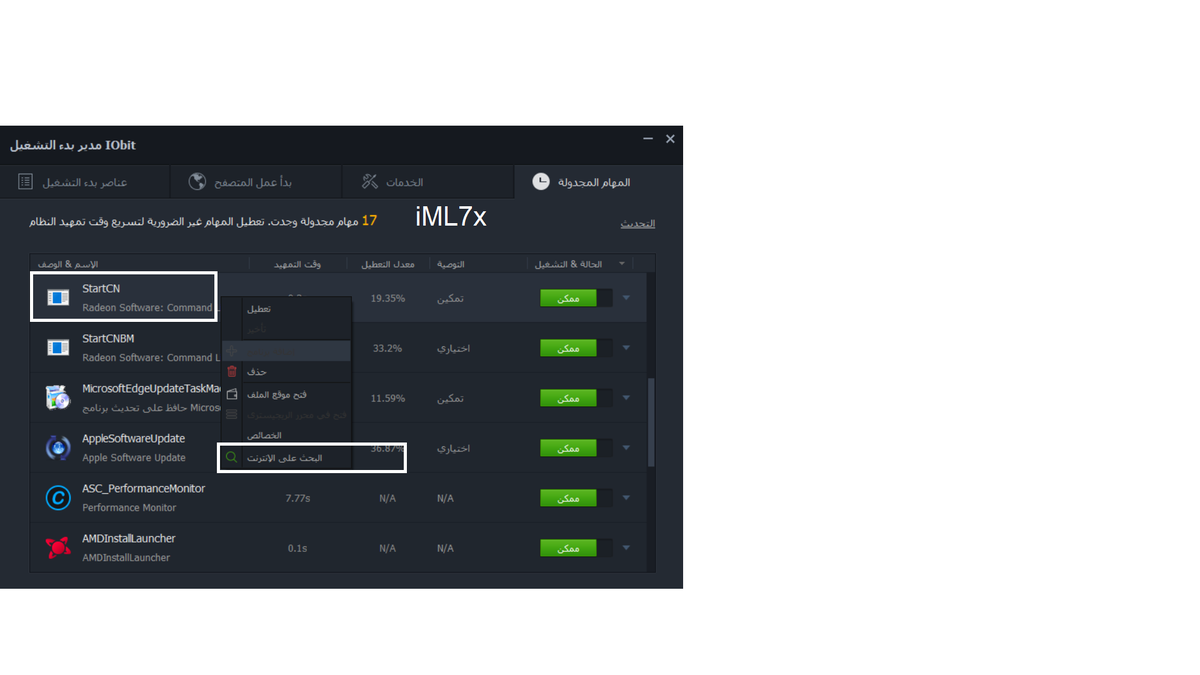Select the StartCN row name
1200x675 pixels.
(101, 288)
